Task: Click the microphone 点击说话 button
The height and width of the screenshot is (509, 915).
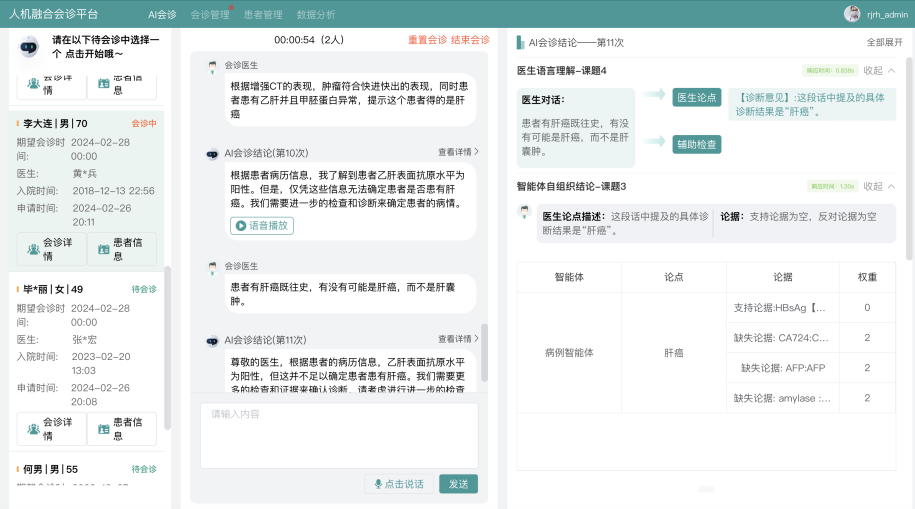Action: tap(399, 484)
